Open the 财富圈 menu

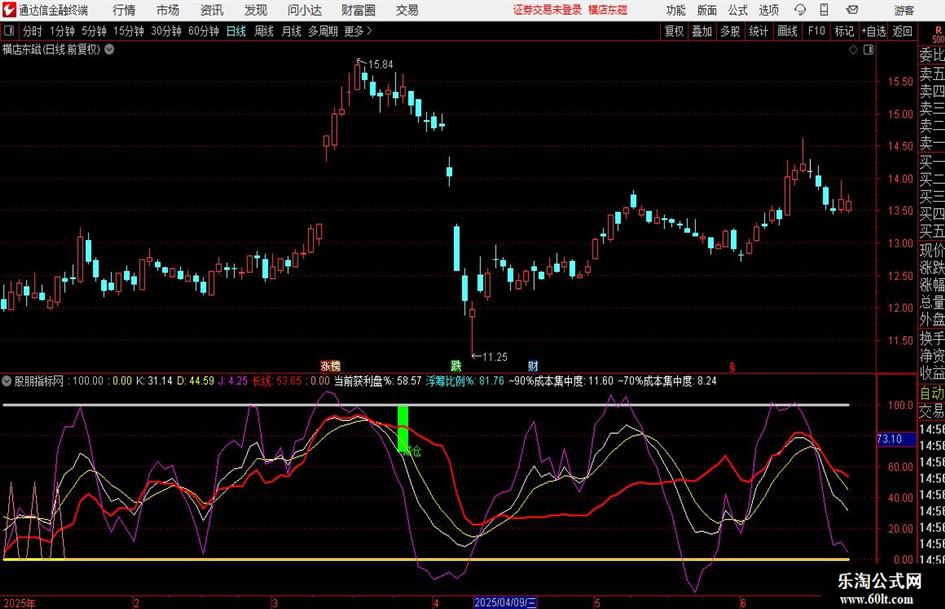(x=358, y=10)
